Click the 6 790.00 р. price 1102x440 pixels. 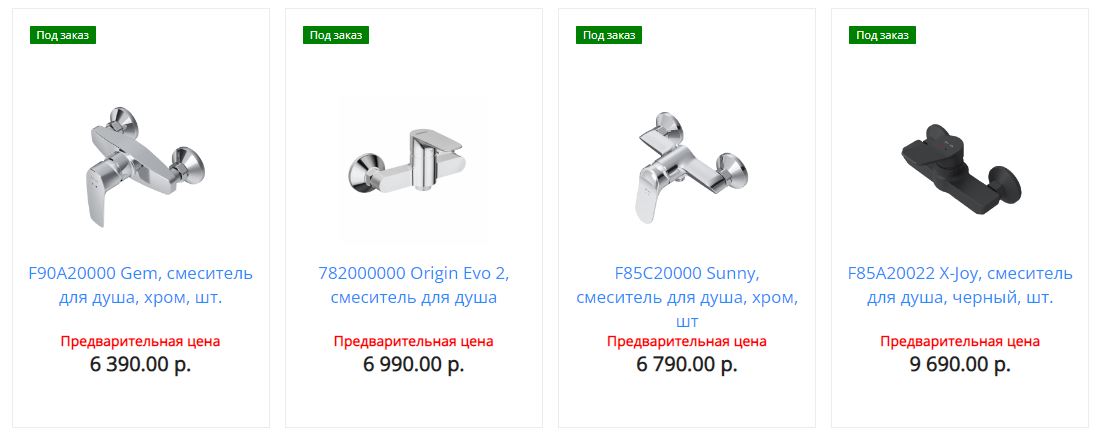click(687, 365)
